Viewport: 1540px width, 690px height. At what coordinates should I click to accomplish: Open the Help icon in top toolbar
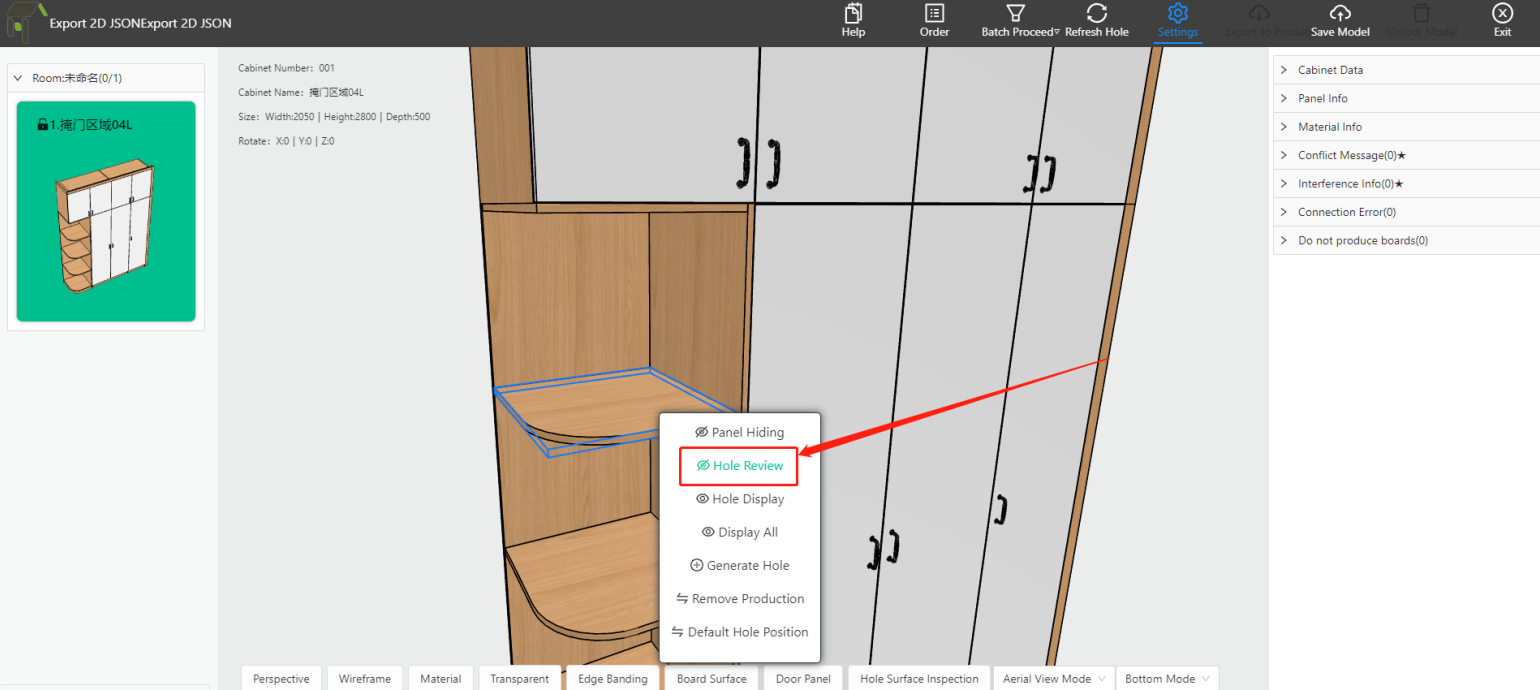point(853,13)
